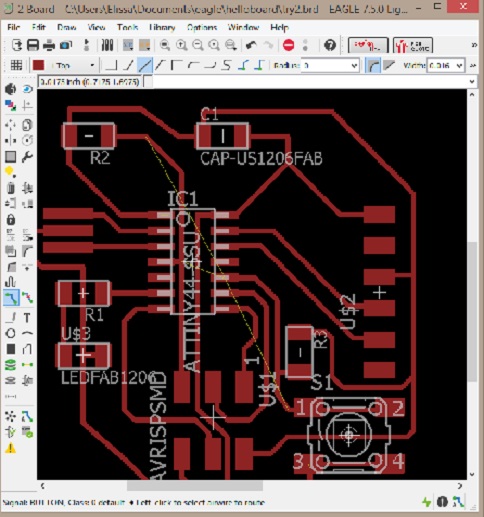Viewport: 484px width, 517px height.
Task: Click the active Route tool icon
Action: [11, 298]
